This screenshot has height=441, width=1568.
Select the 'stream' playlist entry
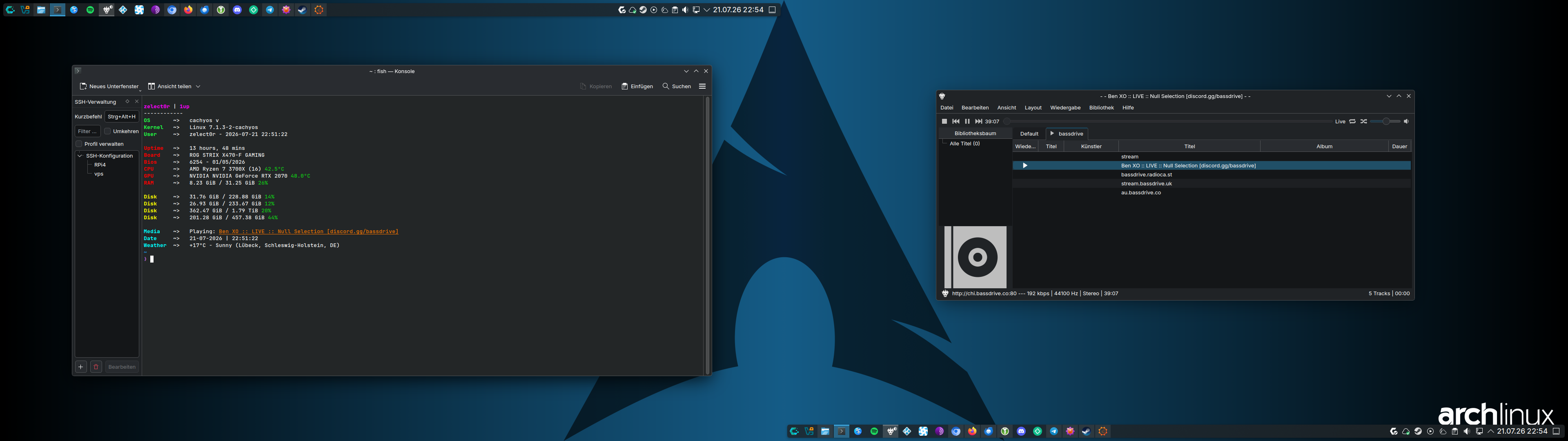coord(1211,156)
